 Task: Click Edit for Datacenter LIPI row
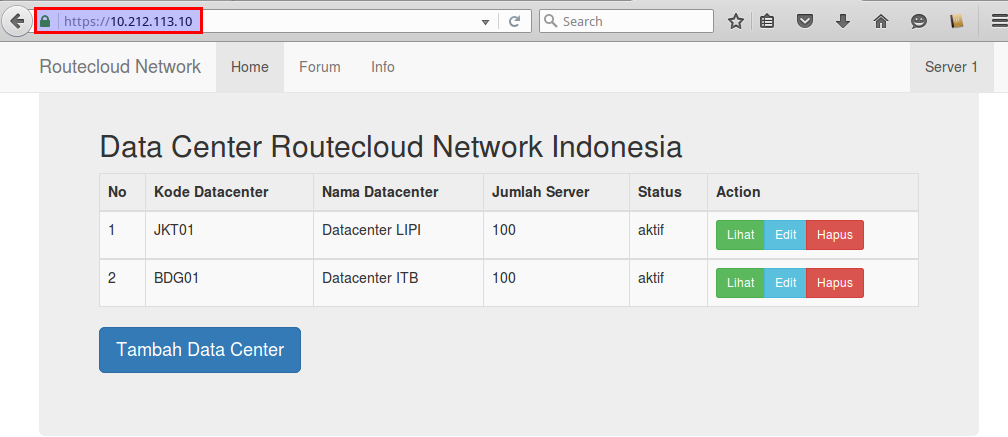(x=785, y=235)
